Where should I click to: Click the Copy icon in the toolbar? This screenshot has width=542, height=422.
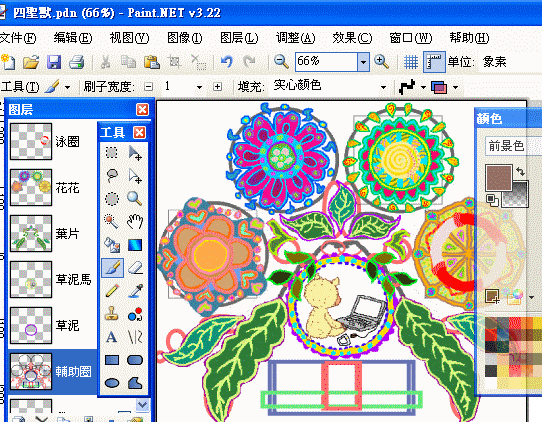(x=128, y=62)
